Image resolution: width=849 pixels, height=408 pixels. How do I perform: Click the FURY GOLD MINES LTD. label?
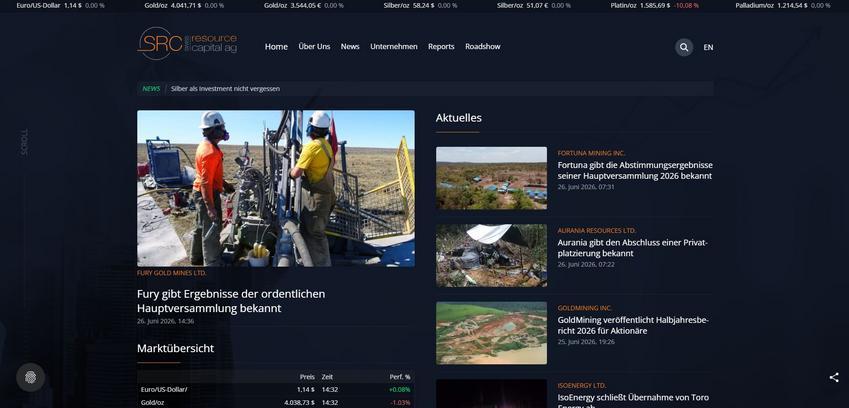172,273
